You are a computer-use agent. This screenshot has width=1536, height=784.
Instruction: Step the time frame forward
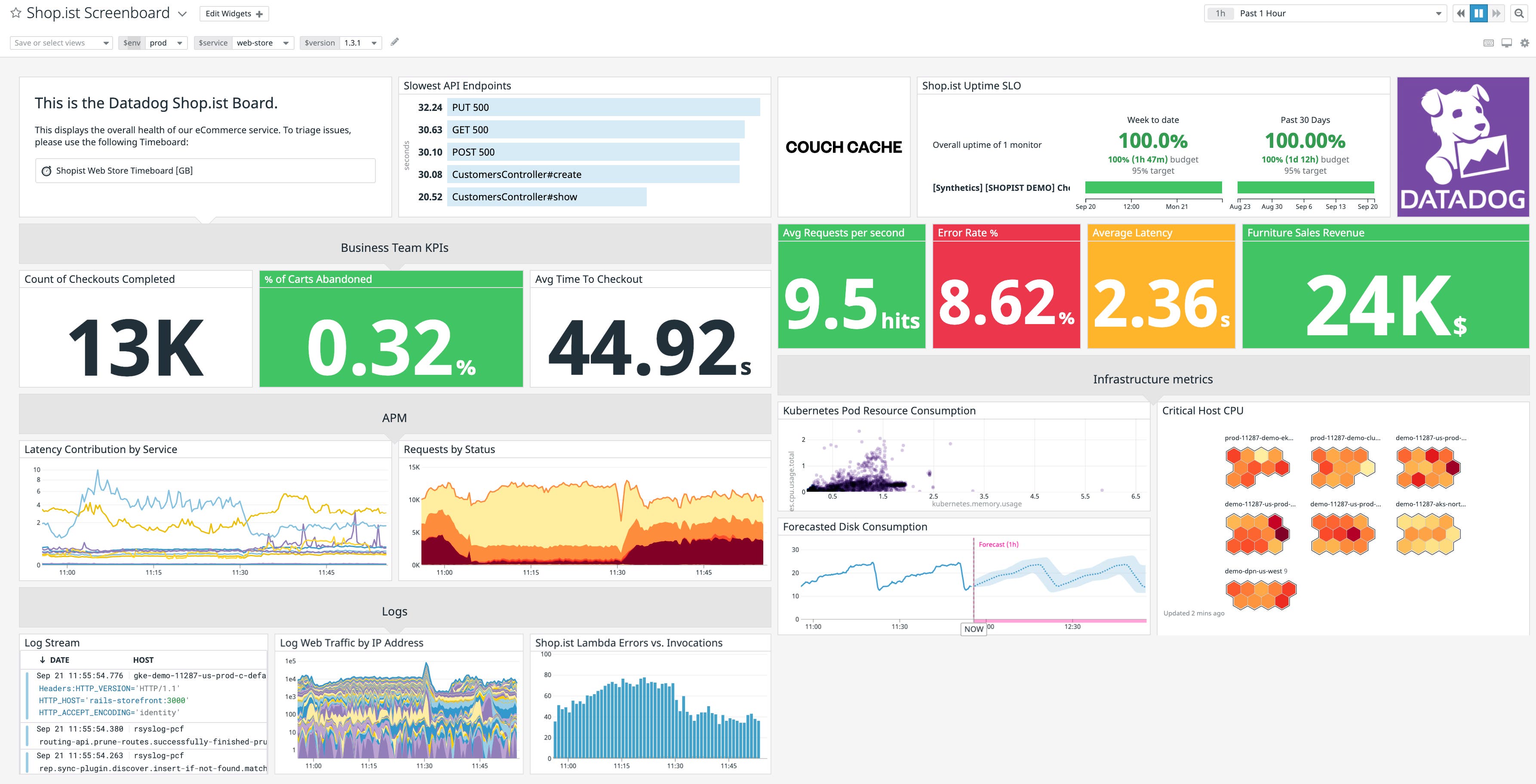[1496, 13]
